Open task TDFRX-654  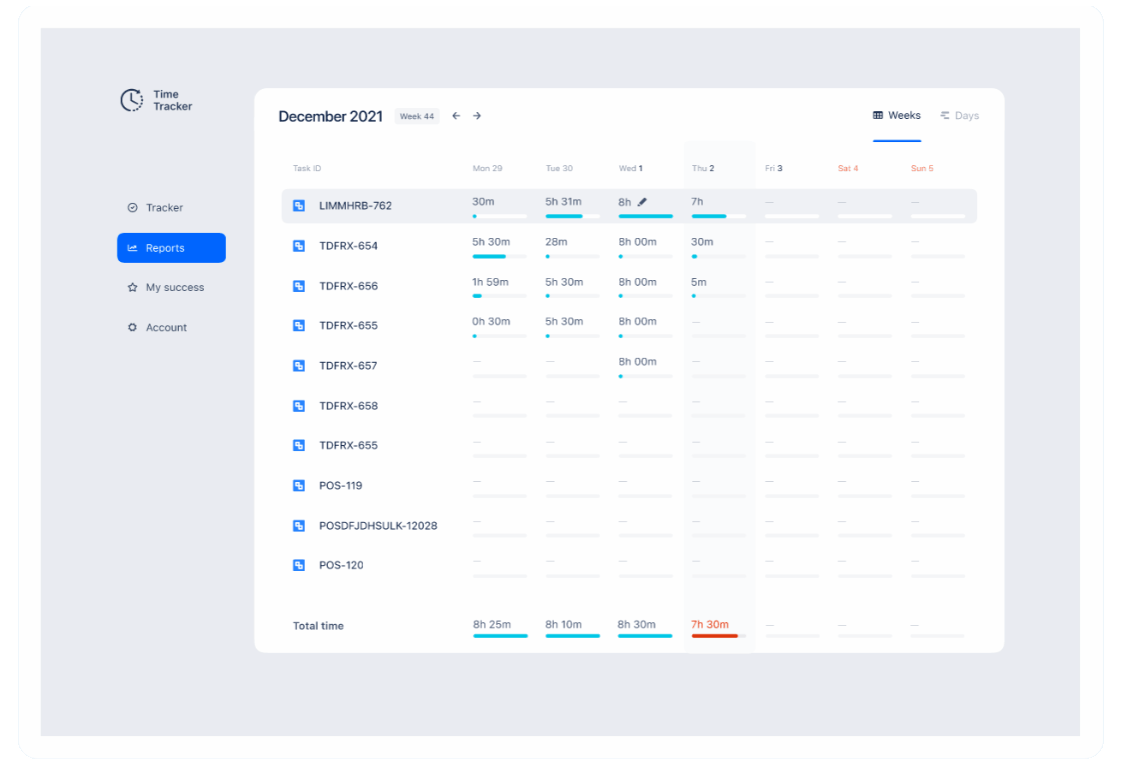point(348,246)
